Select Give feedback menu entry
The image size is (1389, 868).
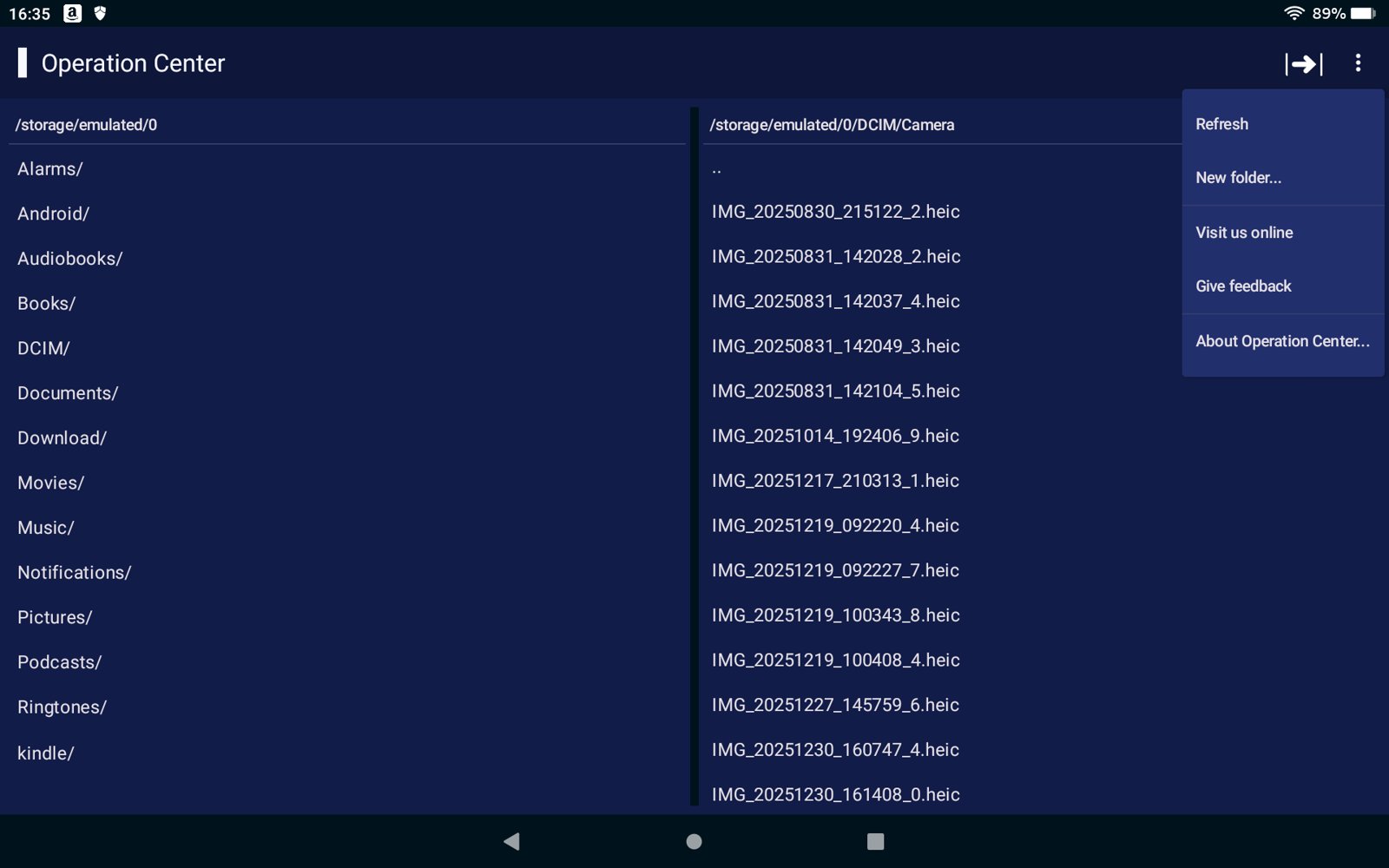click(x=1242, y=286)
